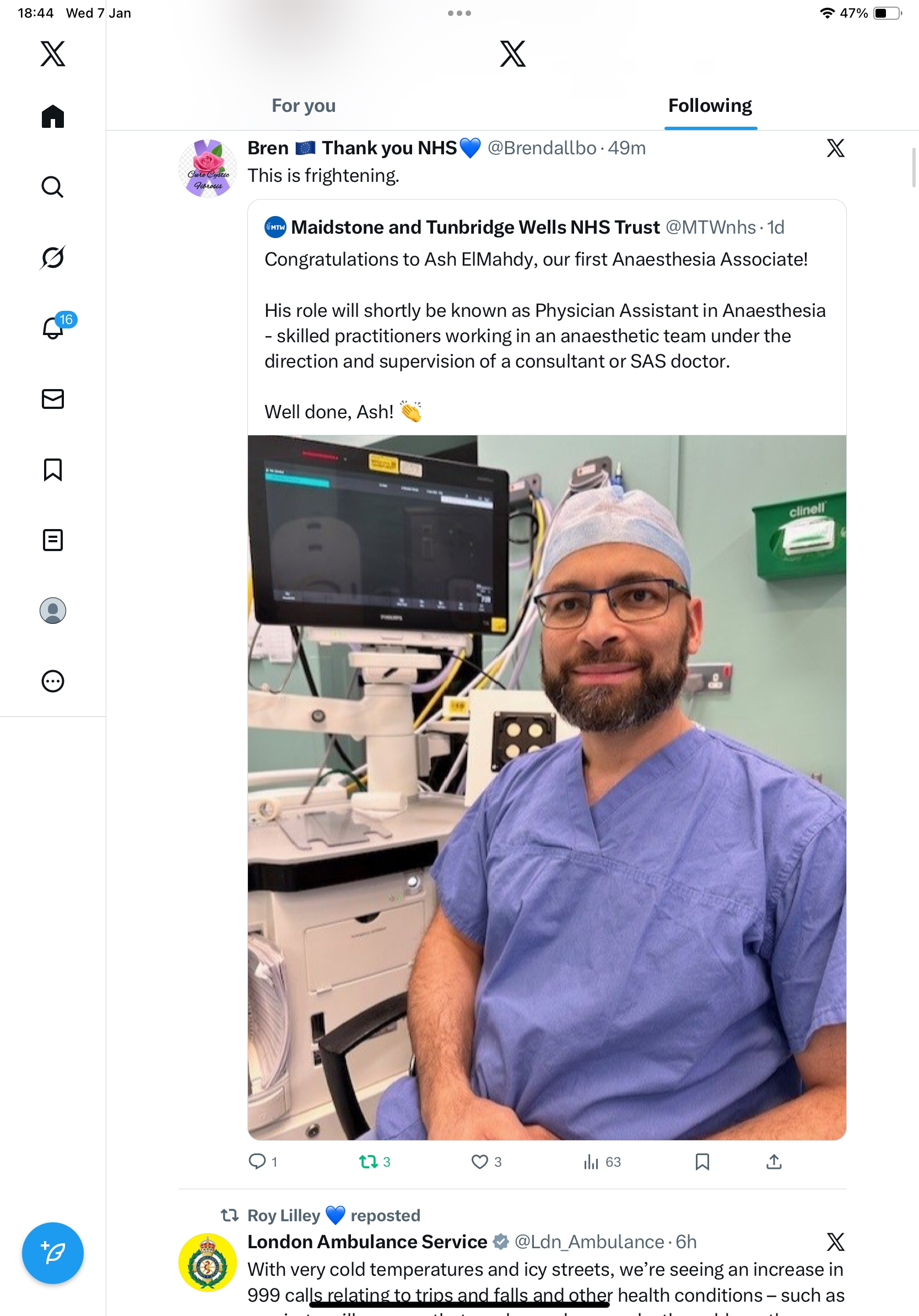Screen dimensions: 919x1316
Task: Like Bren's post with heart icon
Action: click(479, 1162)
